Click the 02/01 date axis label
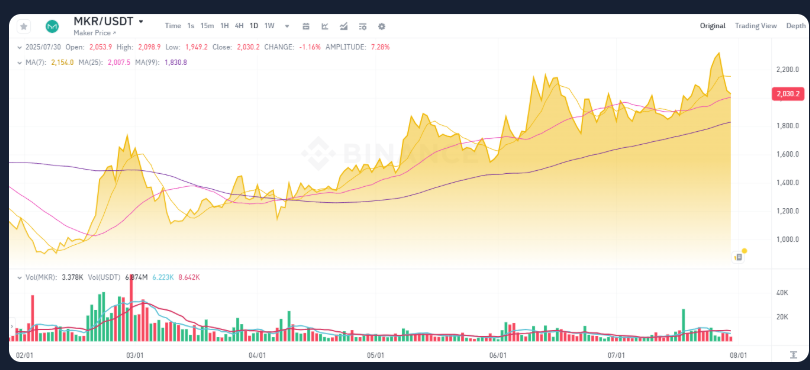Viewport: 810px width, 370px height. pyautogui.click(x=25, y=356)
